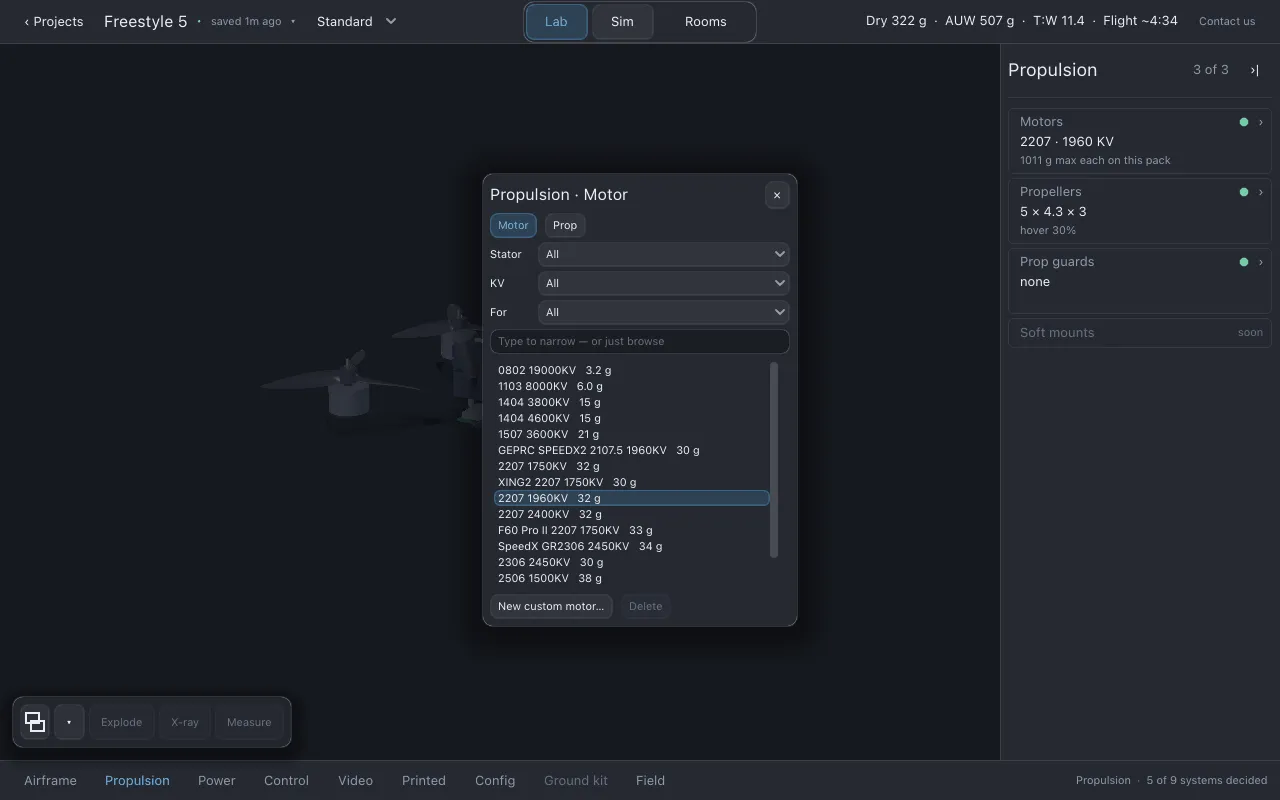Screen dimensions: 1280x800
Task: Select the 2207 2400KV motor
Action: [x=632, y=514]
